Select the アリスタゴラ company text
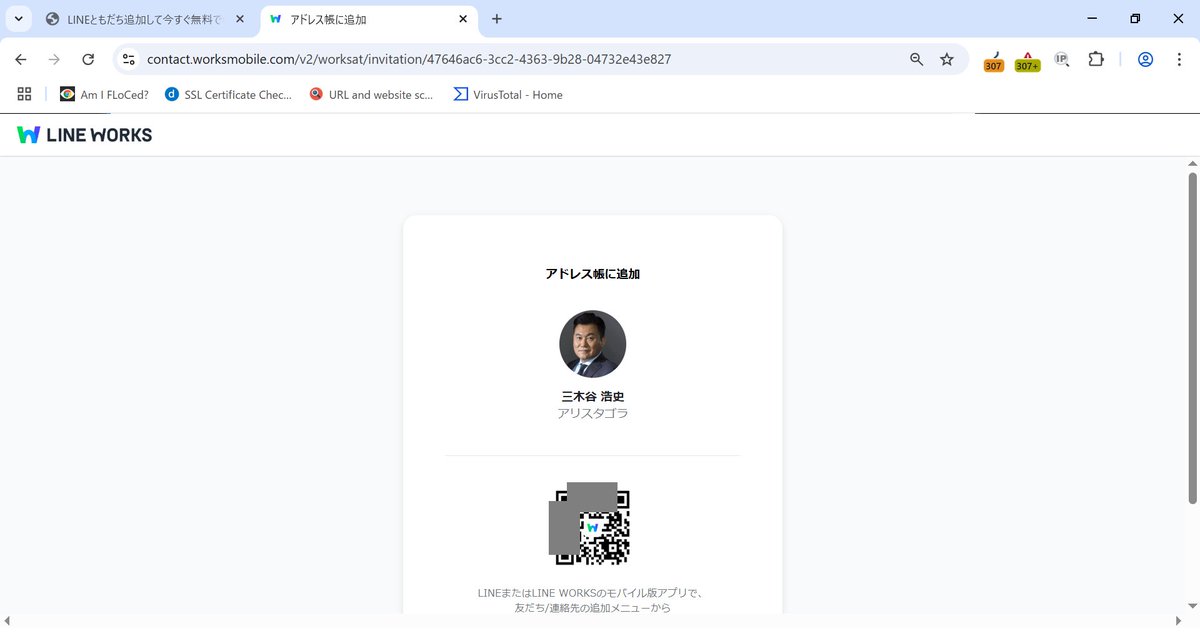Screen dimensions: 1200x638 [592, 413]
